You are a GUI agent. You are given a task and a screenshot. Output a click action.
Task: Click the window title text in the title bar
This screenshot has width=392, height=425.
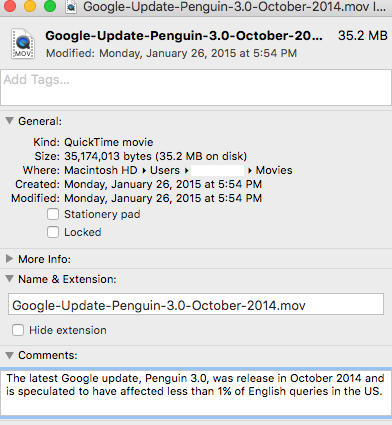tap(234, 7)
